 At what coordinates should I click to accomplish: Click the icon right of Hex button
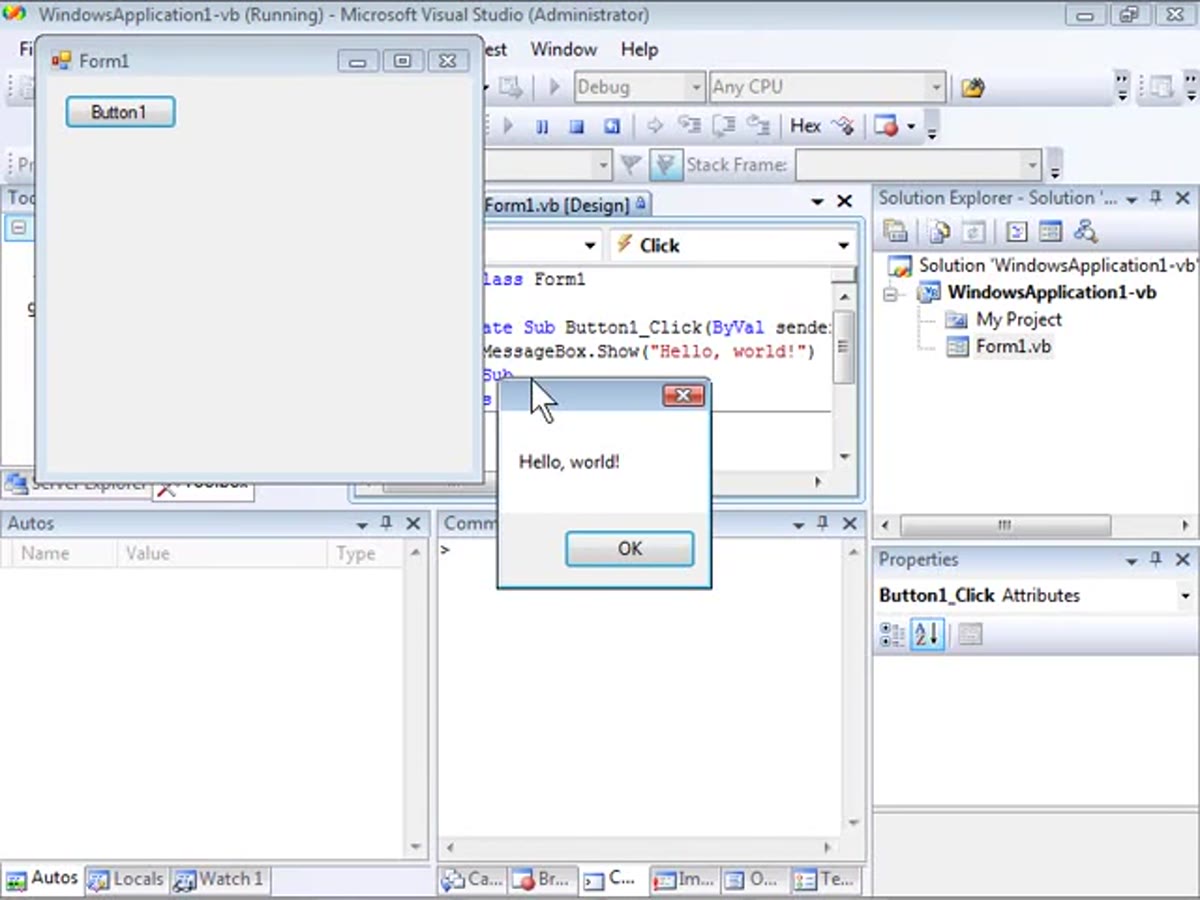tap(843, 126)
